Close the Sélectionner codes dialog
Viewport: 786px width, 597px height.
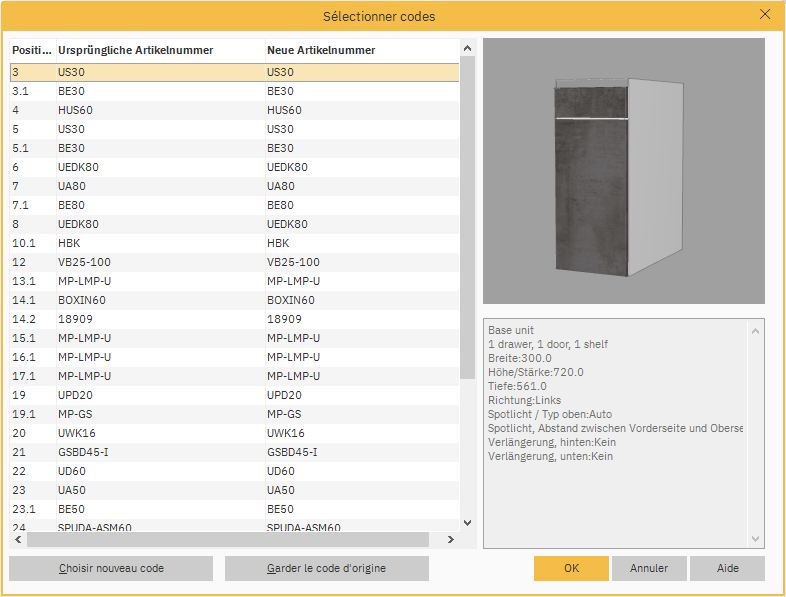(765, 15)
